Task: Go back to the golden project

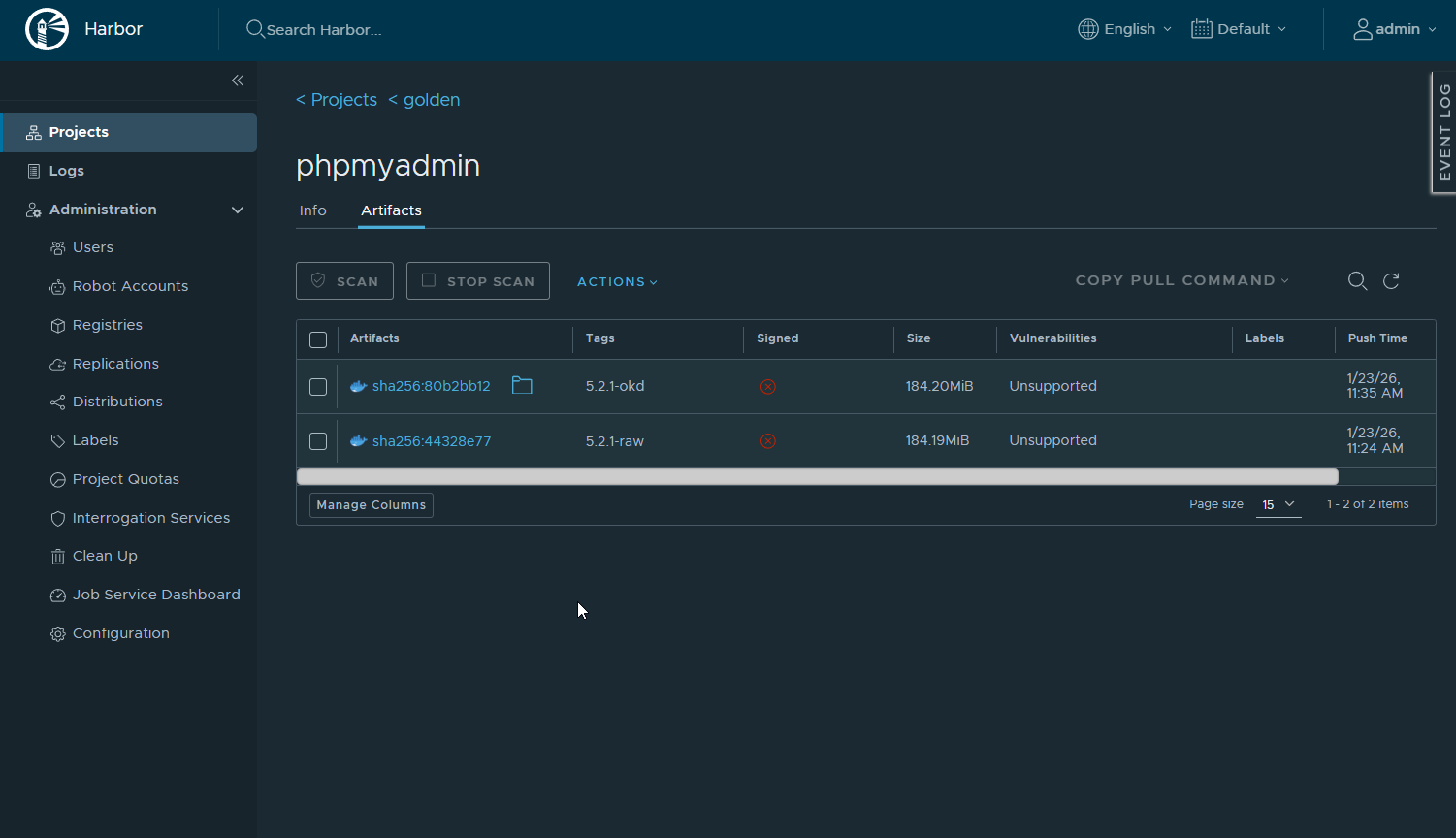Action: click(425, 100)
